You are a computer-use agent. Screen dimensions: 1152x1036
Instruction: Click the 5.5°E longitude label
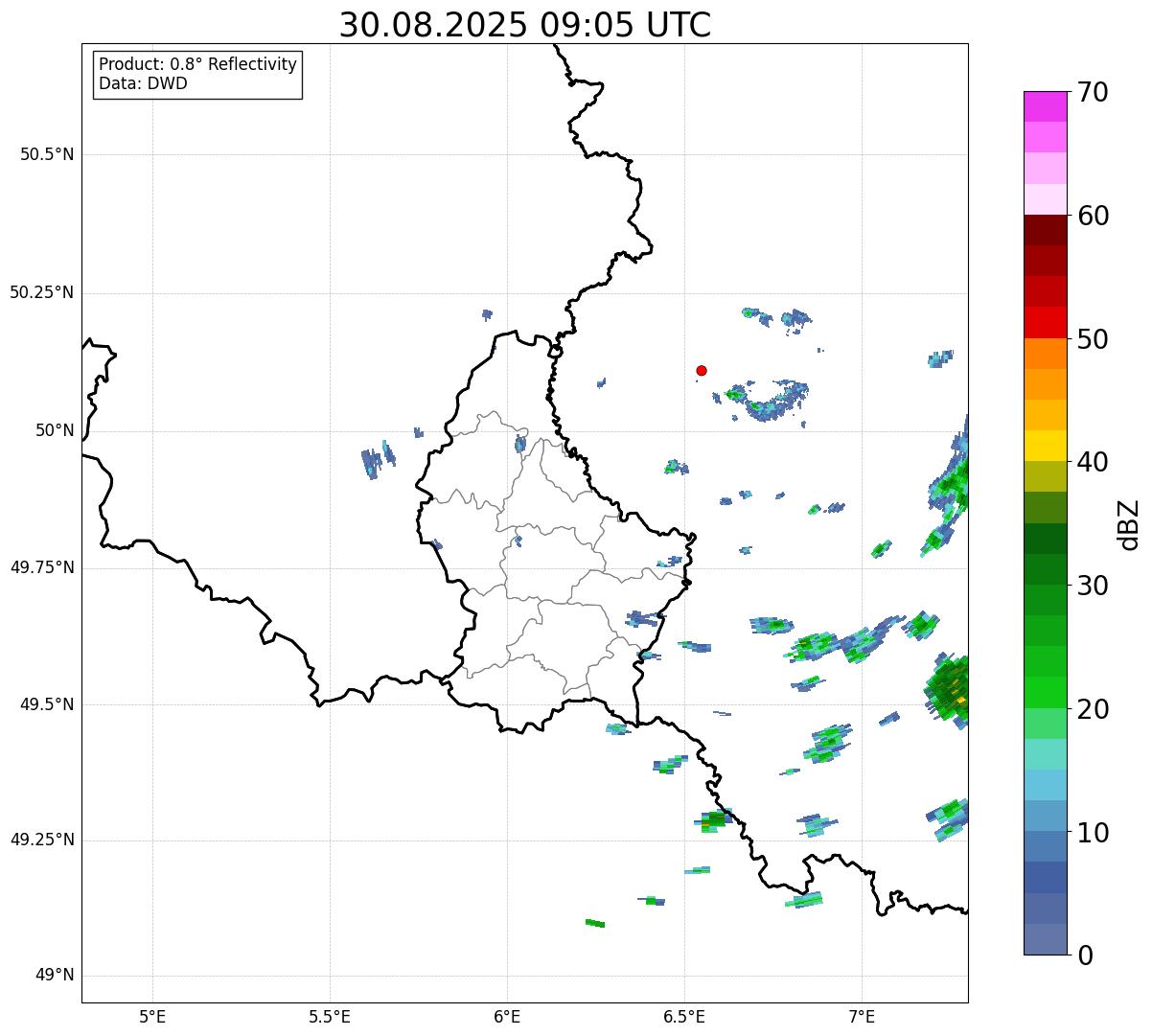[330, 1016]
